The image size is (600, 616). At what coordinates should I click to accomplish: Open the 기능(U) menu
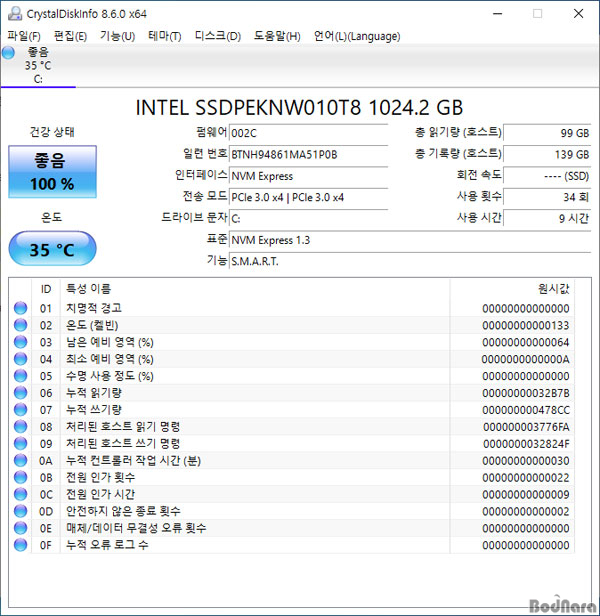(x=117, y=37)
